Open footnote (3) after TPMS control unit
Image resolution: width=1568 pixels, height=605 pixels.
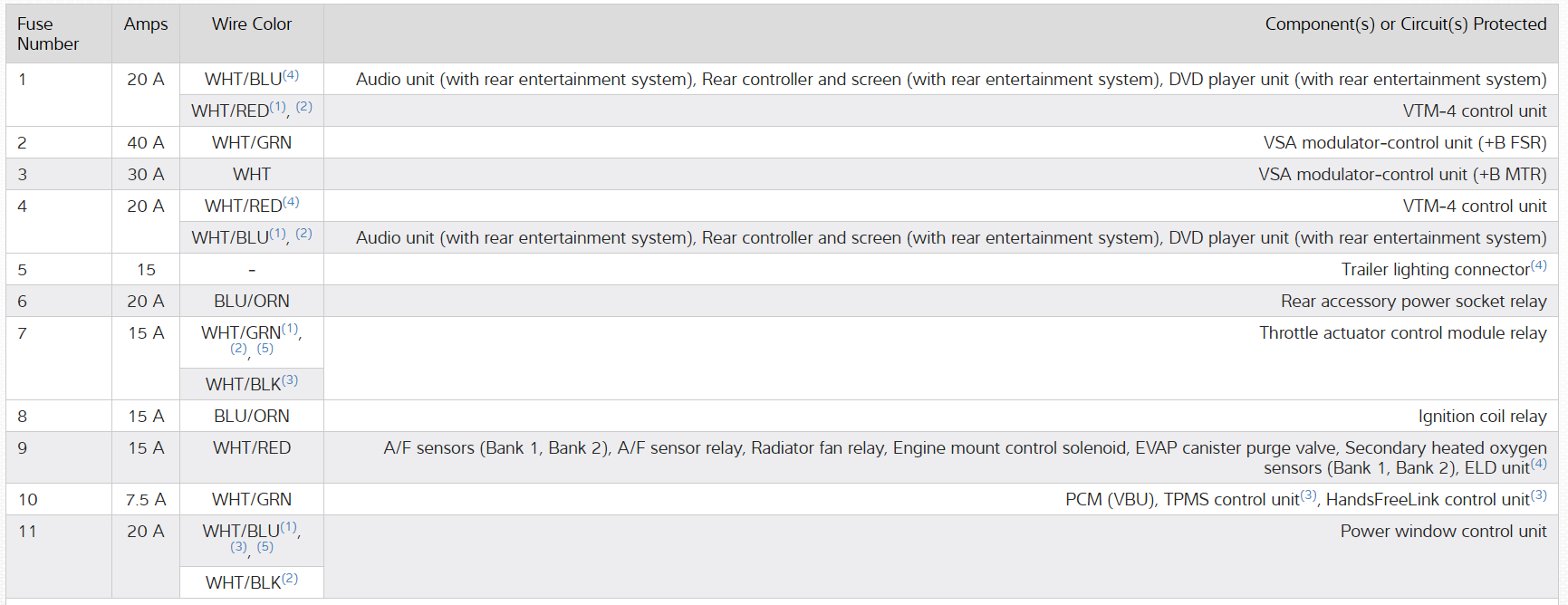coord(1309,495)
